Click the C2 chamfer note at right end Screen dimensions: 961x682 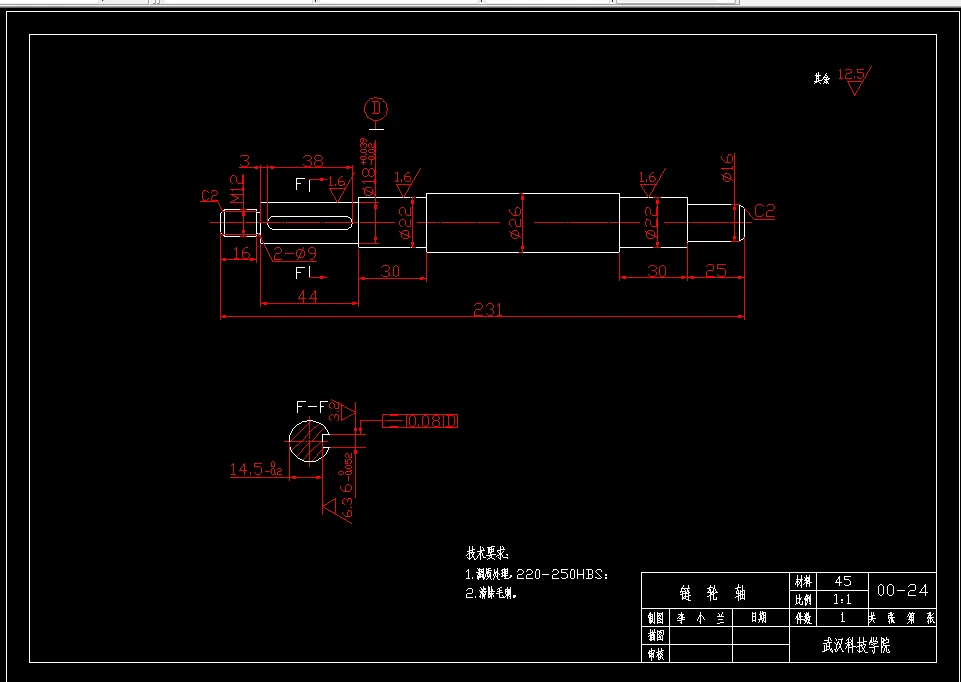click(x=764, y=212)
